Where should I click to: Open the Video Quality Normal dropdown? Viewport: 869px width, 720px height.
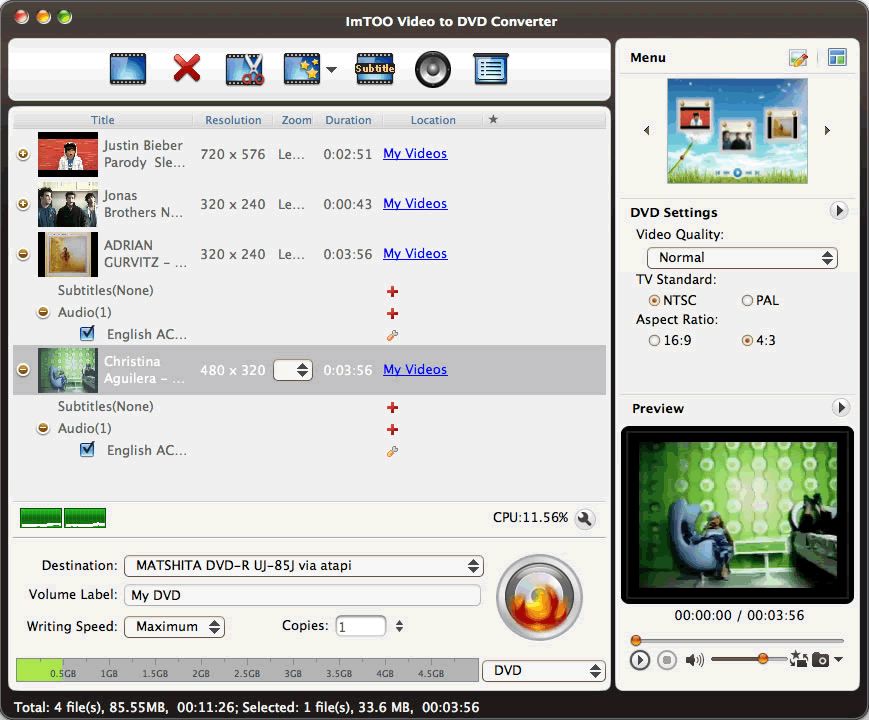point(742,258)
